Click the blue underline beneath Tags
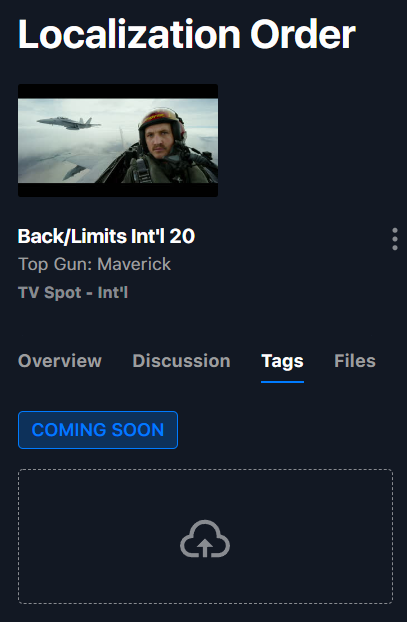407x622 pixels. 282,382
